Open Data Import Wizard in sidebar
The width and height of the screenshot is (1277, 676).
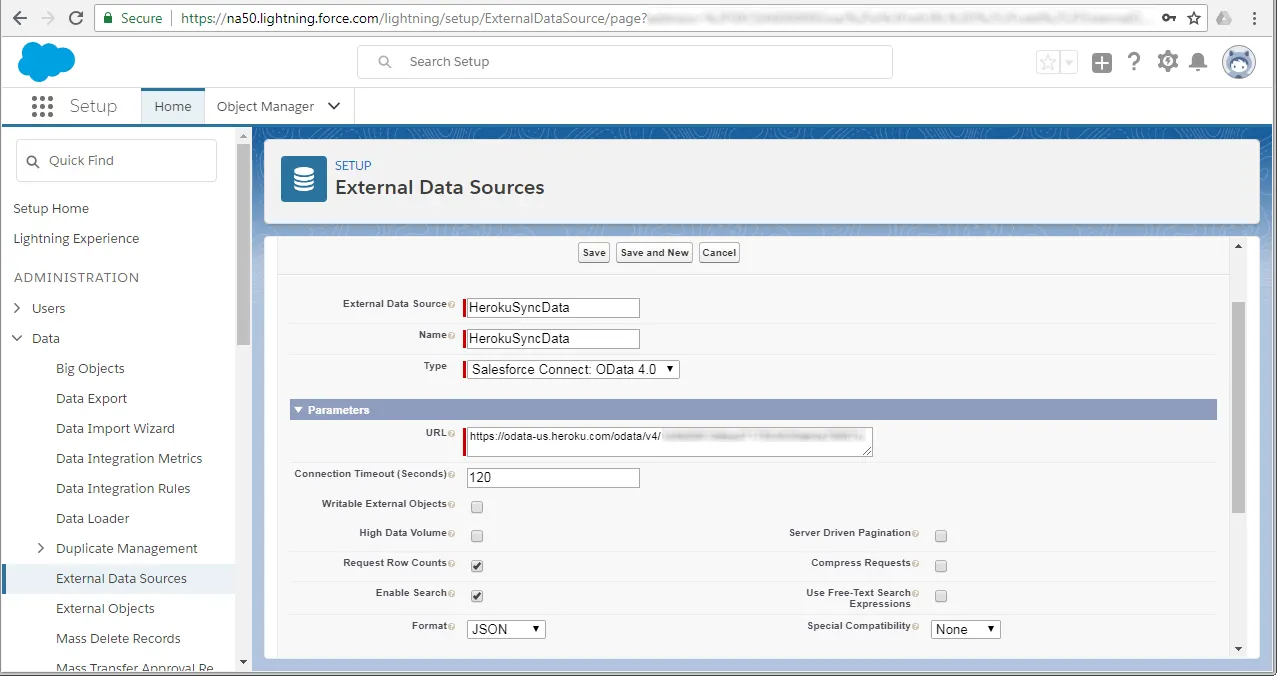[x=115, y=428]
